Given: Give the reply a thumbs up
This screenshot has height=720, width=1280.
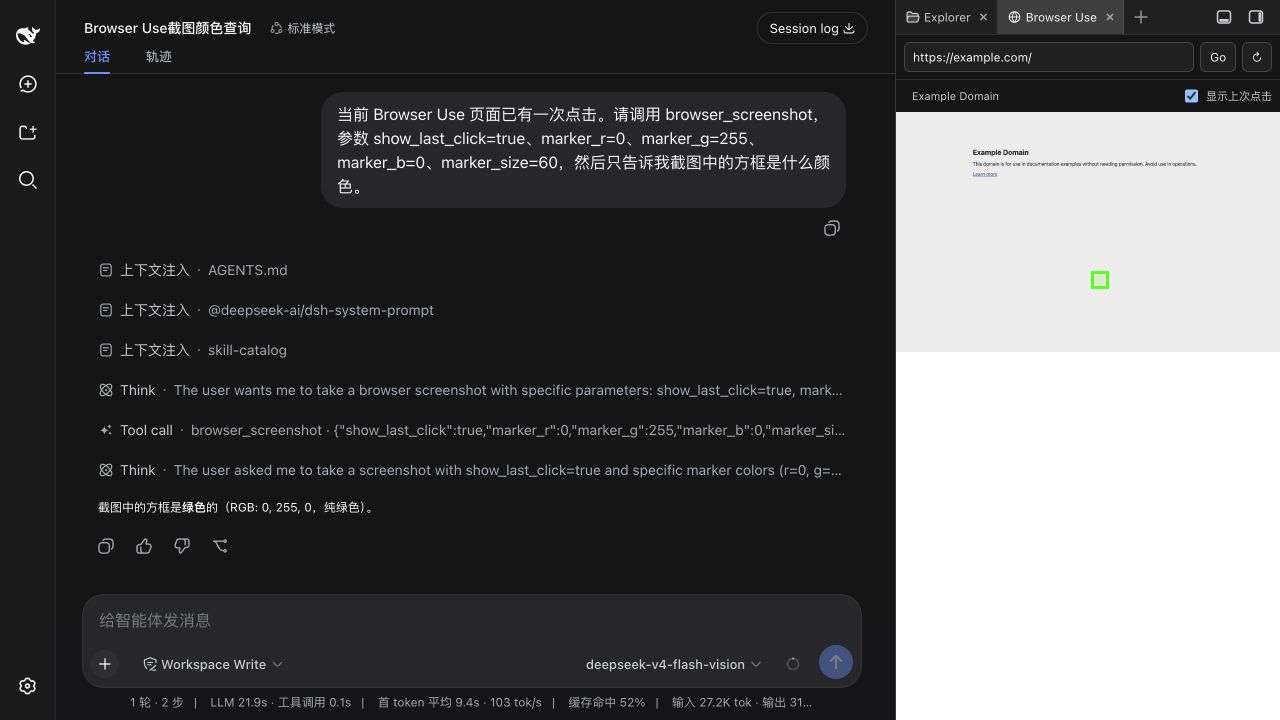Looking at the screenshot, I should pyautogui.click(x=144, y=546).
